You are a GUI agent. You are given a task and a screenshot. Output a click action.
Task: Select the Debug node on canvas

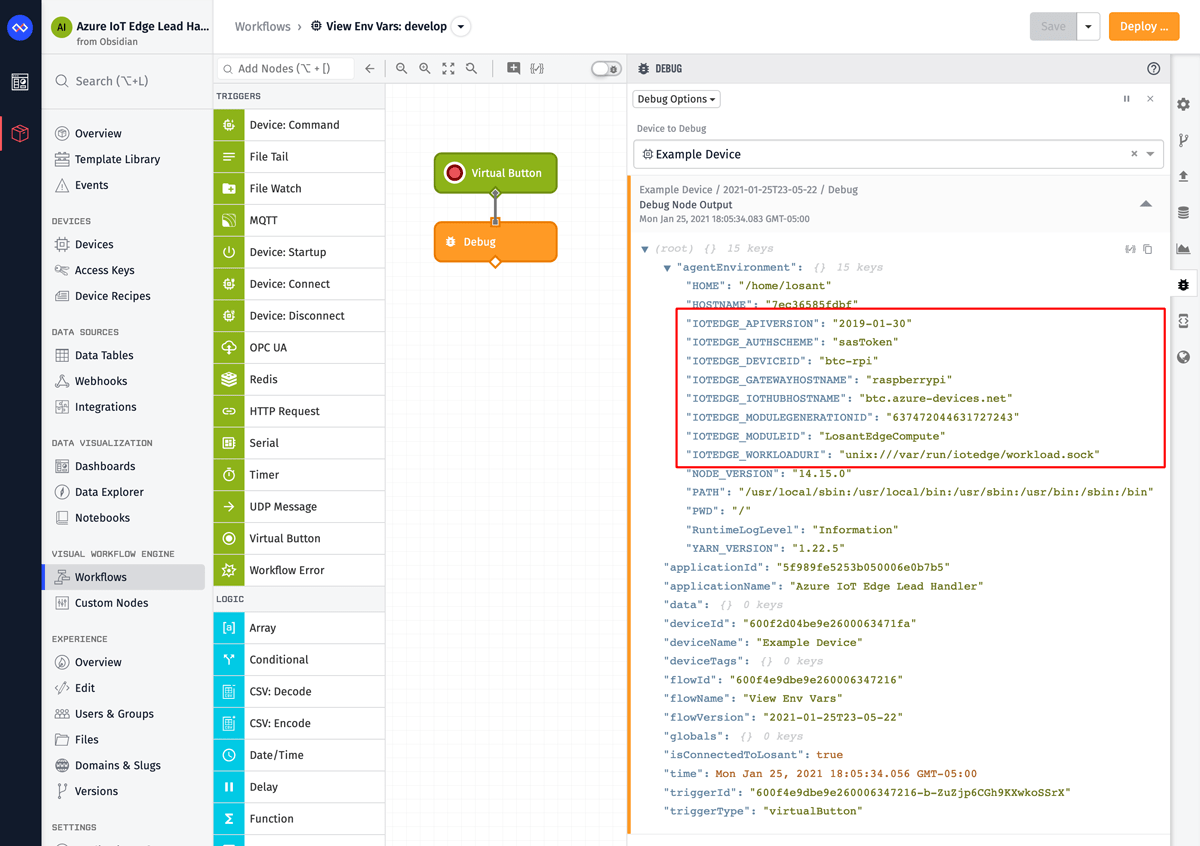pos(495,242)
